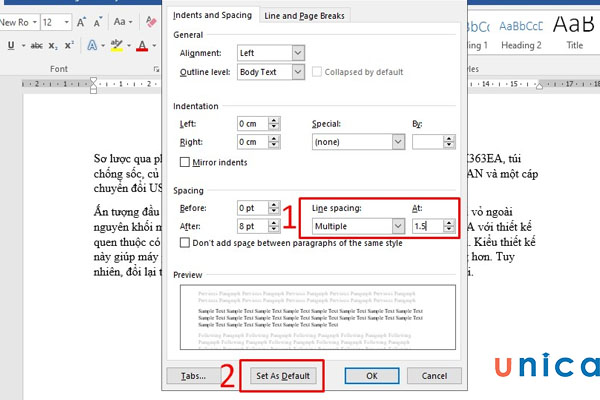Viewport: 600px width, 400px height.
Task: Click right indent marker on ruler
Action: coord(540,86)
